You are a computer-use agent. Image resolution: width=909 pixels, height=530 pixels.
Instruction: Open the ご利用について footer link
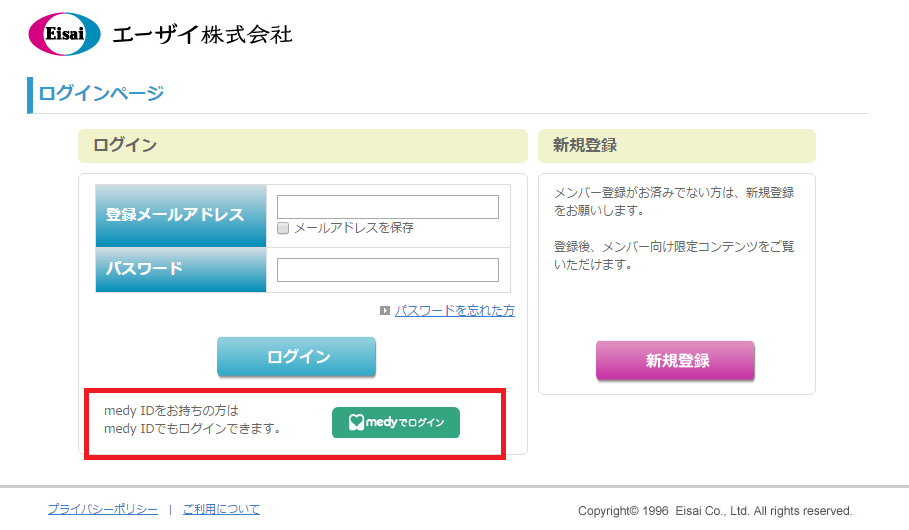click(221, 509)
